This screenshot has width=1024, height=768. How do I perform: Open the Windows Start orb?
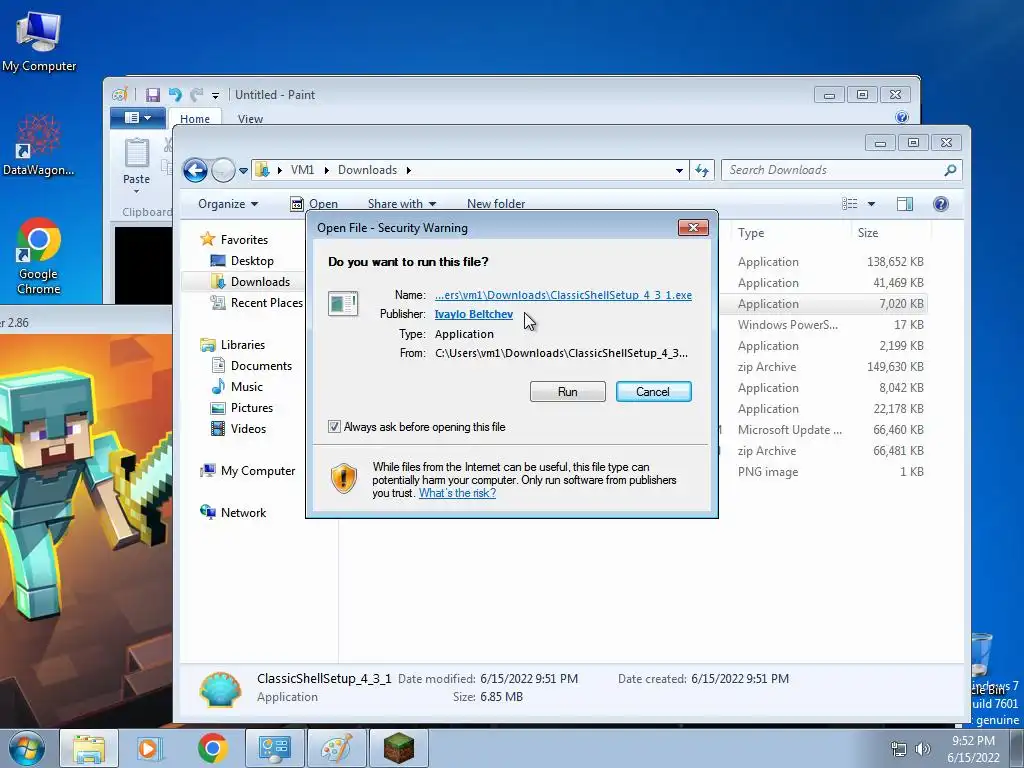[x=27, y=748]
